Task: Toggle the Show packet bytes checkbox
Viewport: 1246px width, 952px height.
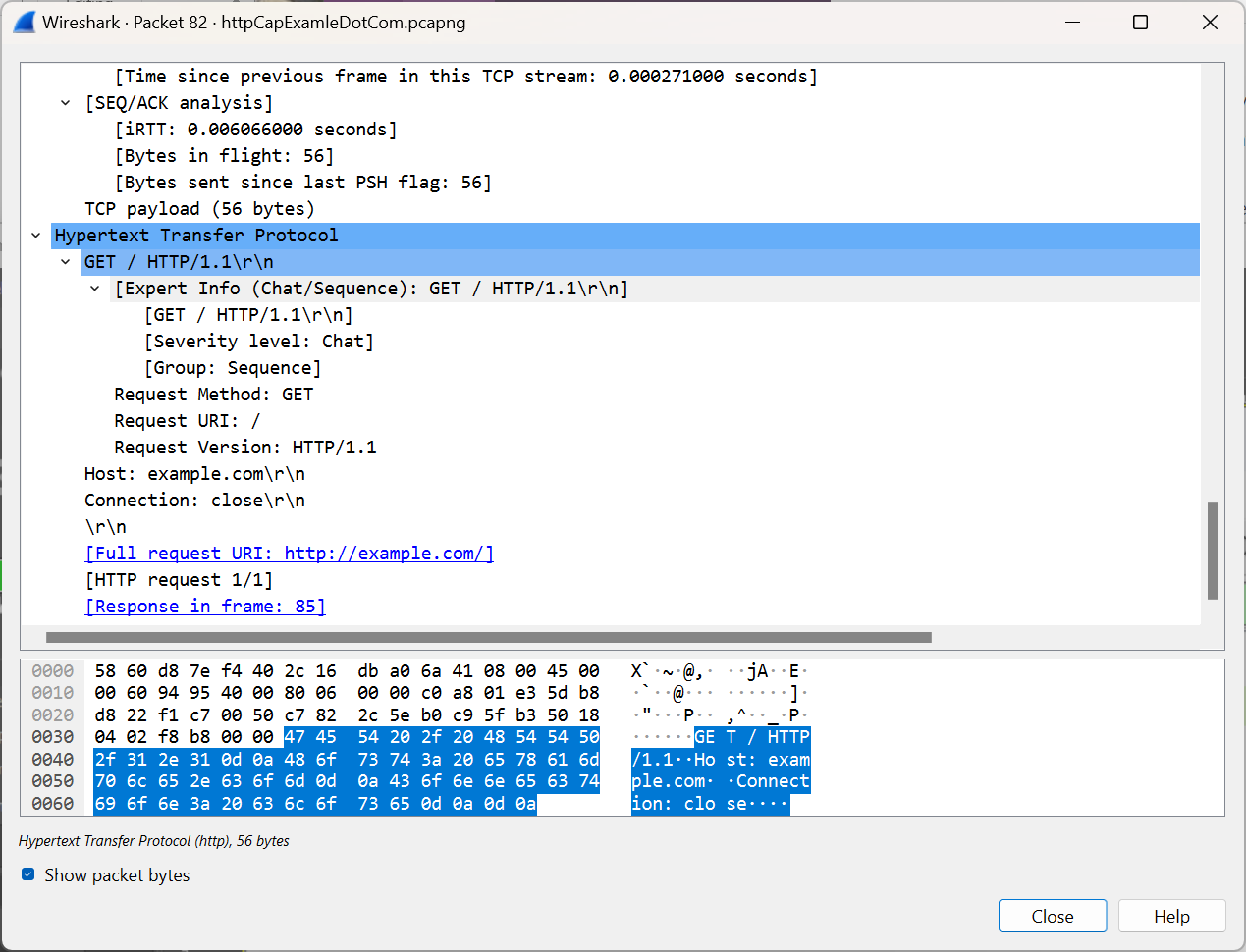Action: point(28,873)
